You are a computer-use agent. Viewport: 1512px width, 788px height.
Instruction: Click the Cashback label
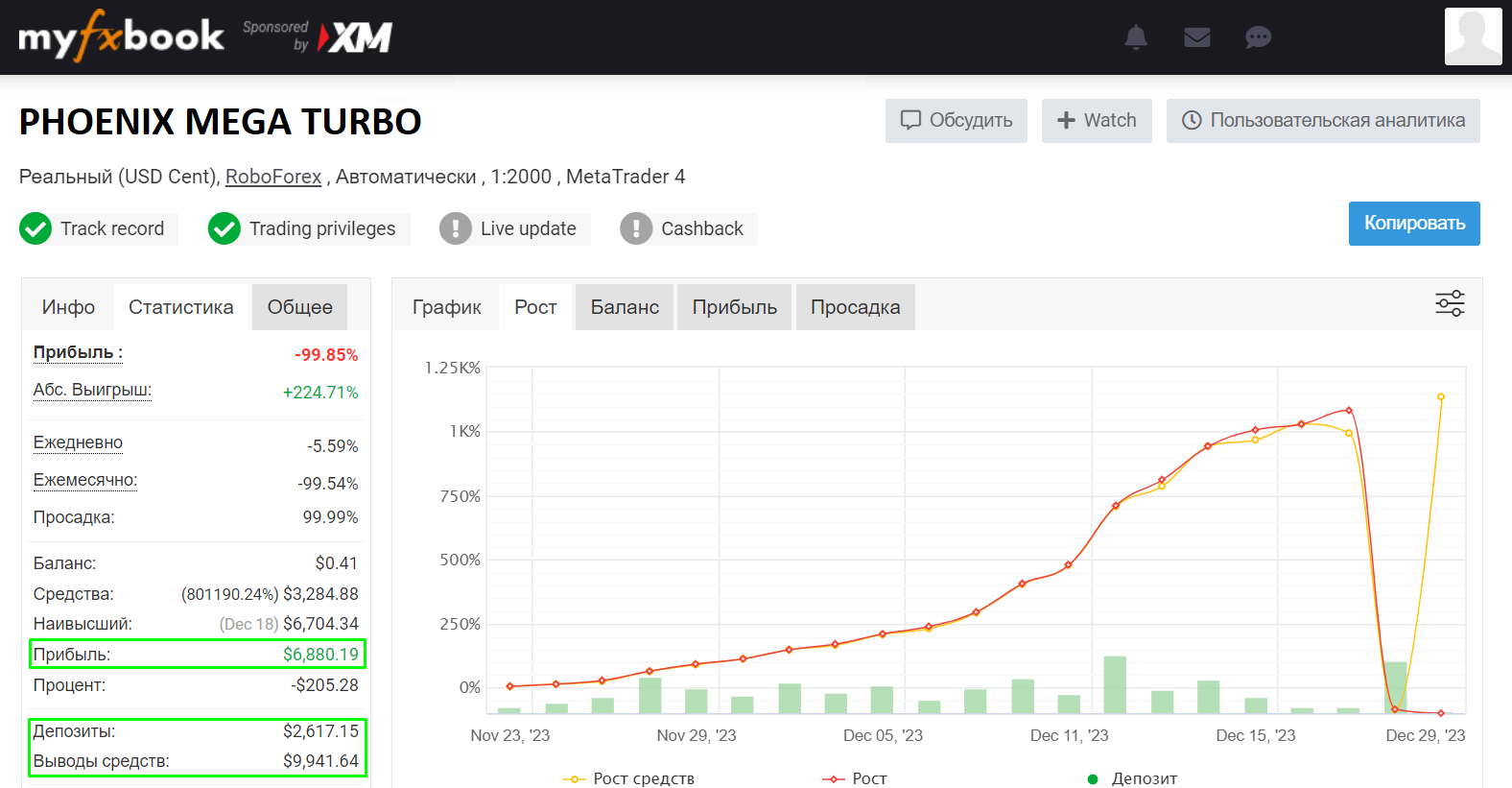pyautogui.click(x=702, y=228)
